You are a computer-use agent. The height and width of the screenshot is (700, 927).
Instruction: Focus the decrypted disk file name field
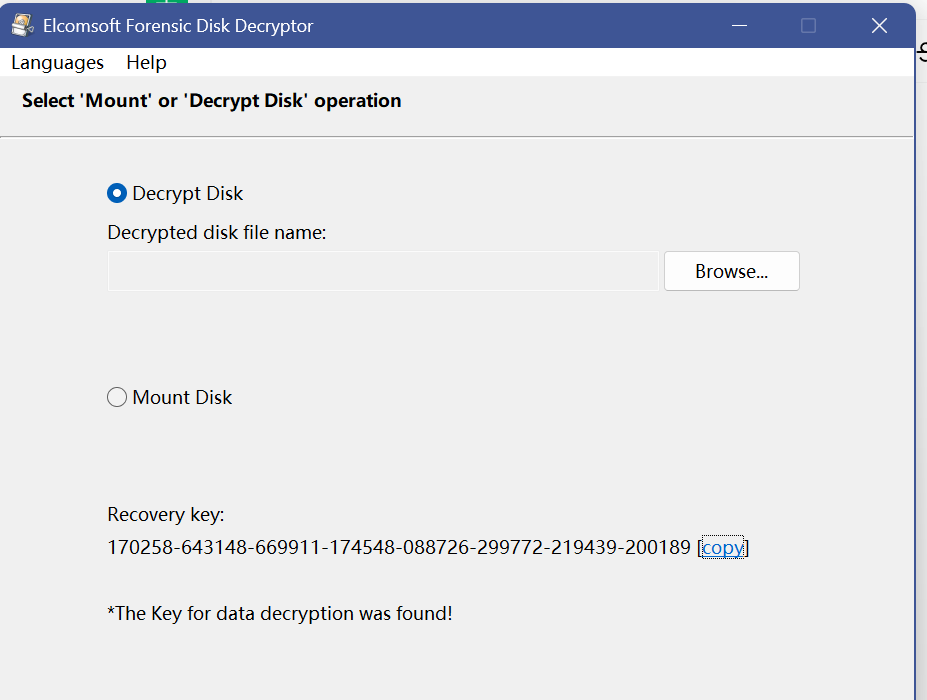click(x=383, y=271)
